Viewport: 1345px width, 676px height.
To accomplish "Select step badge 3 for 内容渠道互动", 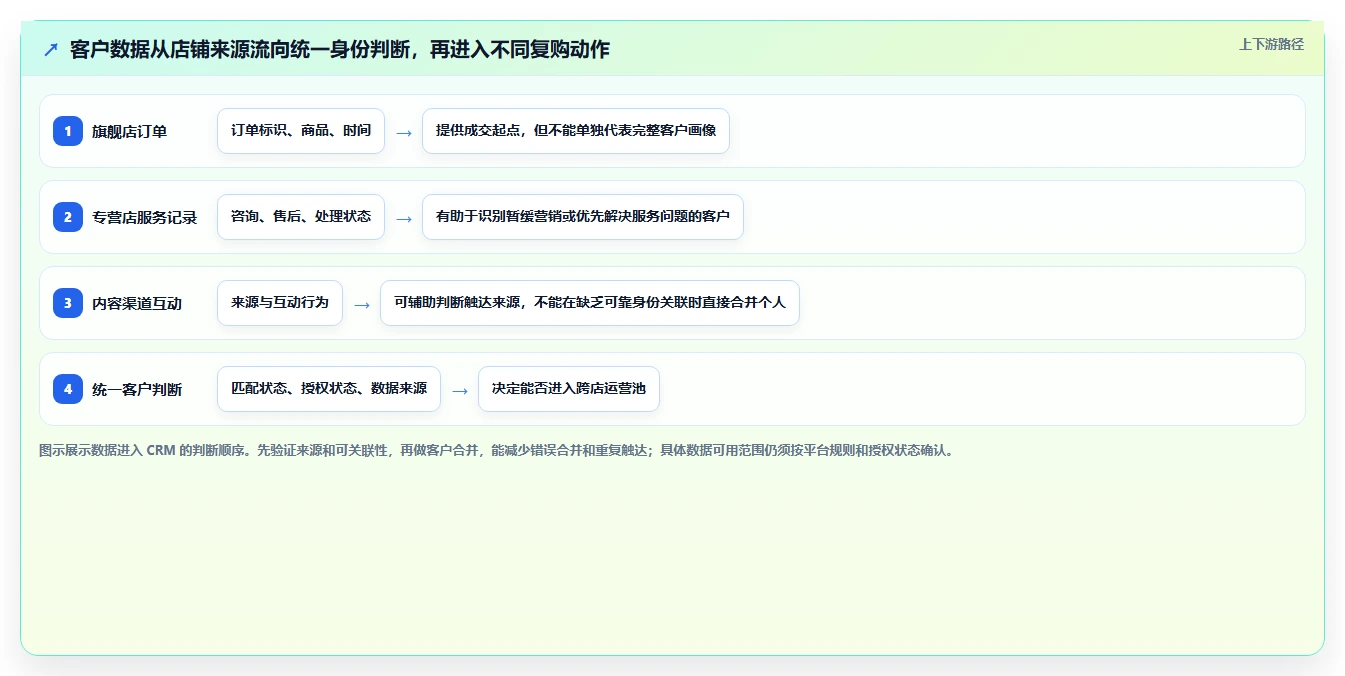I will coord(68,303).
